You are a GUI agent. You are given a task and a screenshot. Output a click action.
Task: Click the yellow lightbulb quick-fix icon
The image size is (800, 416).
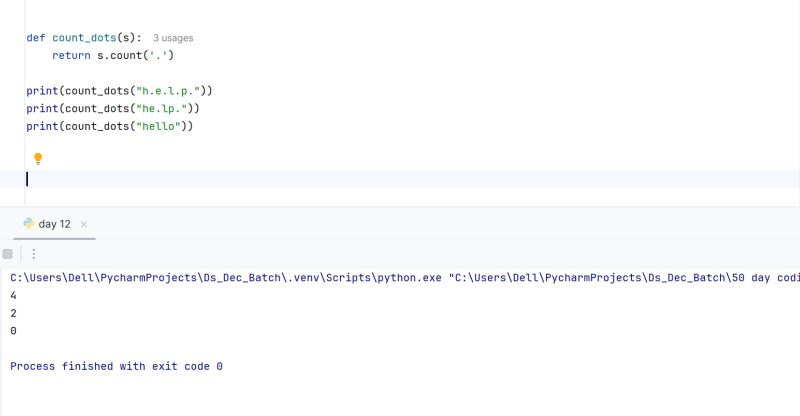[38, 159]
